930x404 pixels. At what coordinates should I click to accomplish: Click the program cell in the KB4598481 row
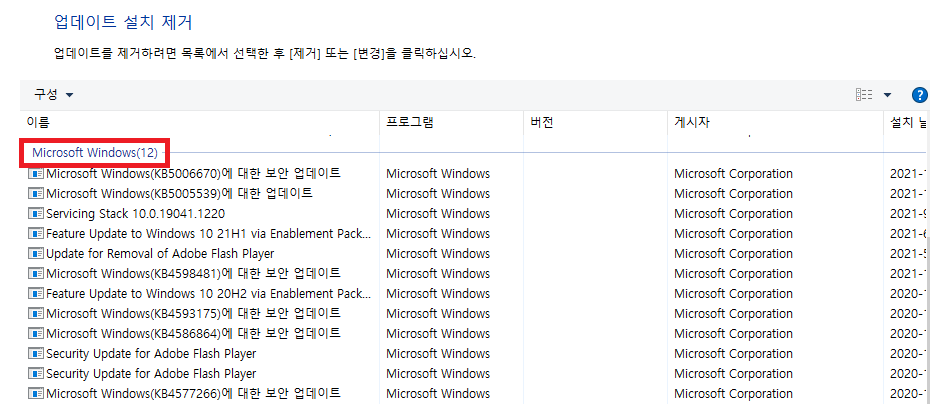[438, 273]
